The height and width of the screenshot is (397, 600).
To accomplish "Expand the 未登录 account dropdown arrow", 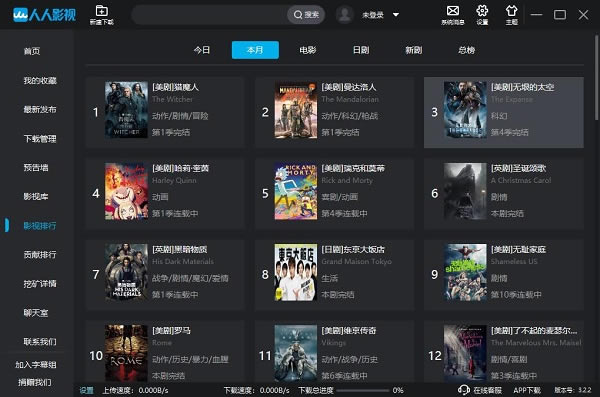I will [x=396, y=15].
